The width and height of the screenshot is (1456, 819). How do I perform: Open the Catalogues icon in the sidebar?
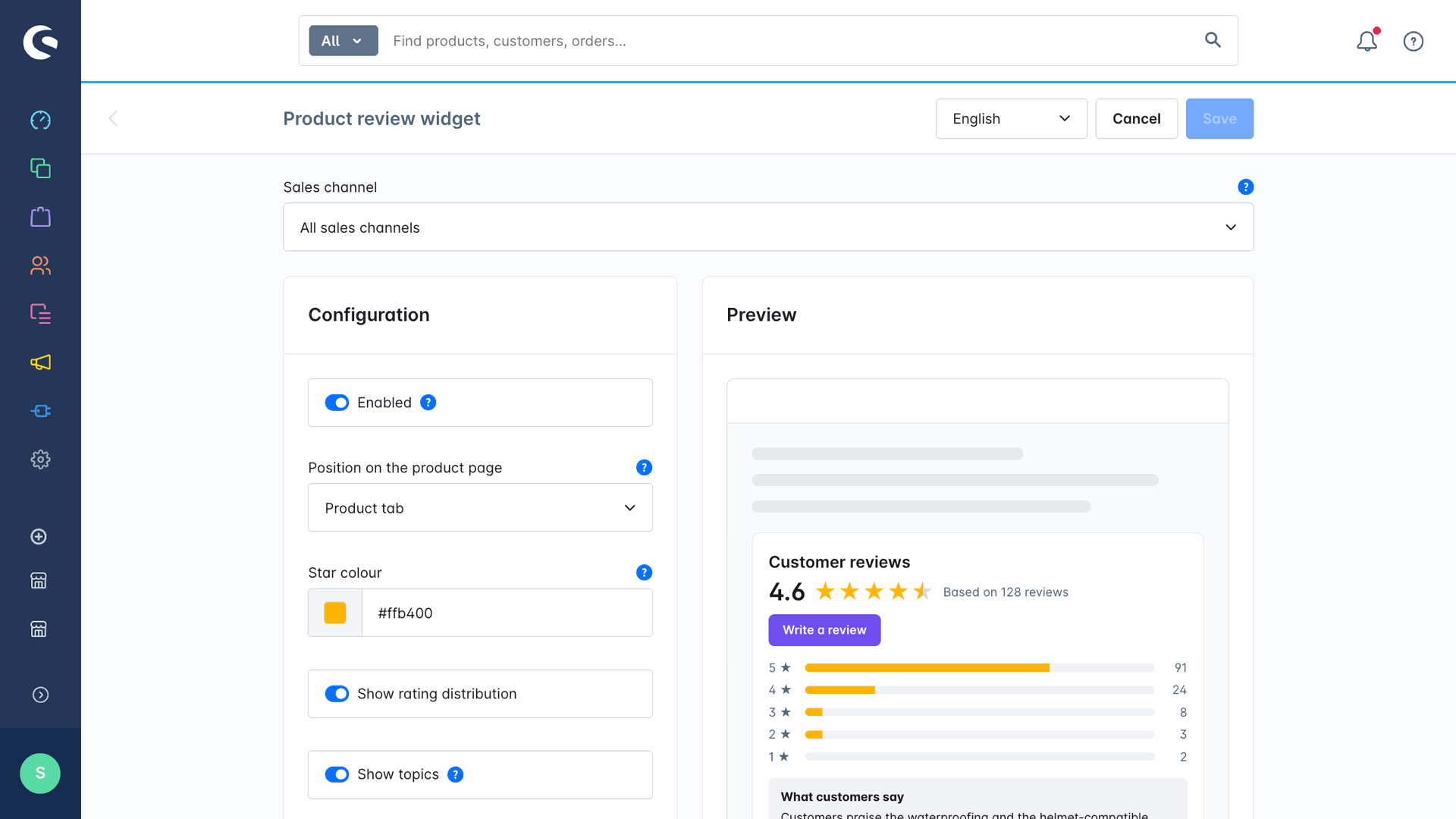point(40,168)
